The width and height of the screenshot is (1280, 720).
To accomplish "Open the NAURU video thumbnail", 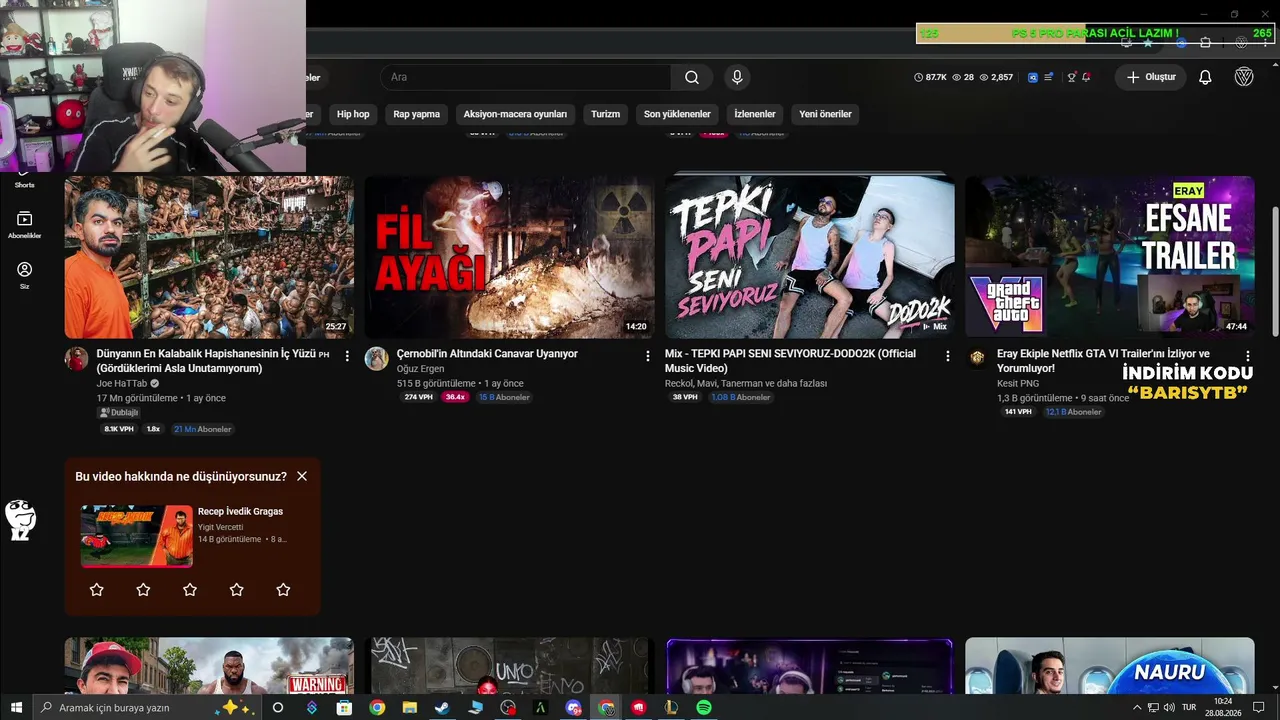I will pyautogui.click(x=1110, y=666).
